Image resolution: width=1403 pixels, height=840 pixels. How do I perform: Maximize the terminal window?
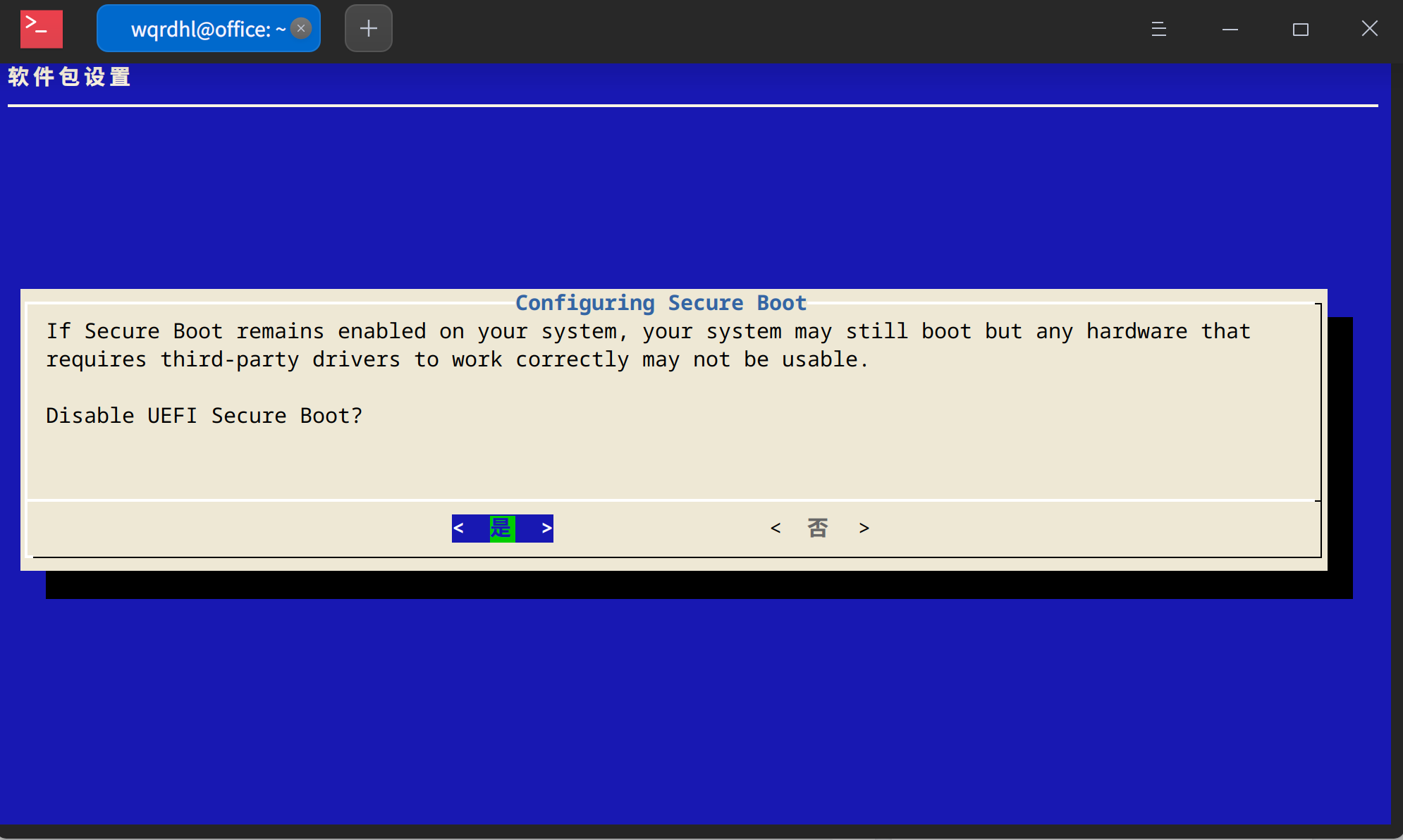click(1300, 29)
